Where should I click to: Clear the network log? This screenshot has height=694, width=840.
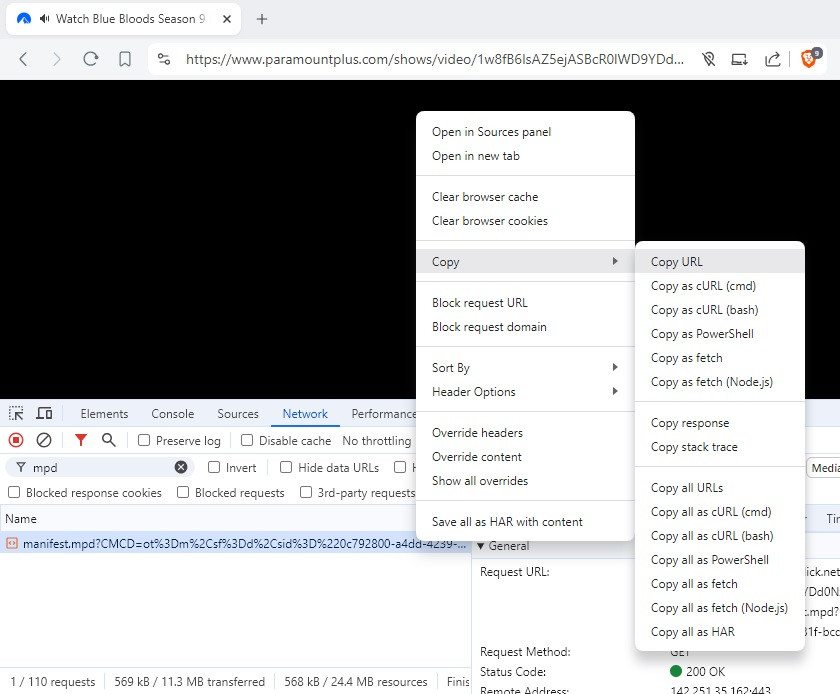click(44, 440)
